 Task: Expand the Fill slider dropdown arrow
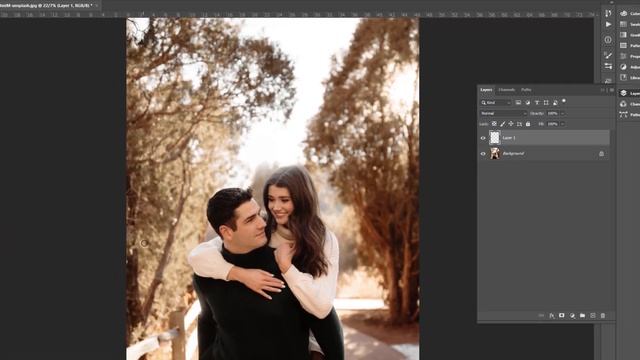click(563, 124)
